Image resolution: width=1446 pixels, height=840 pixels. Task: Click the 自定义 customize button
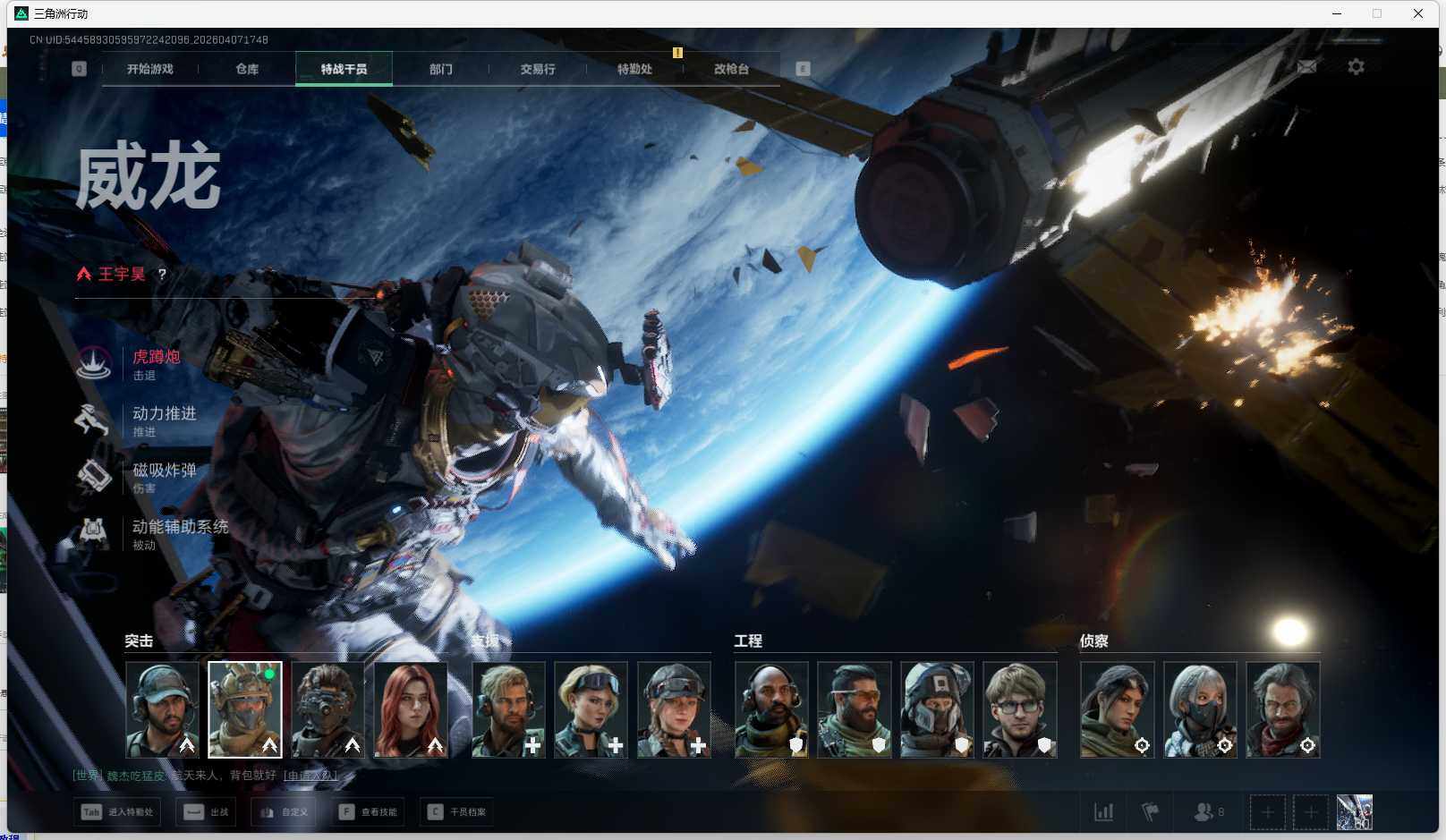284,812
